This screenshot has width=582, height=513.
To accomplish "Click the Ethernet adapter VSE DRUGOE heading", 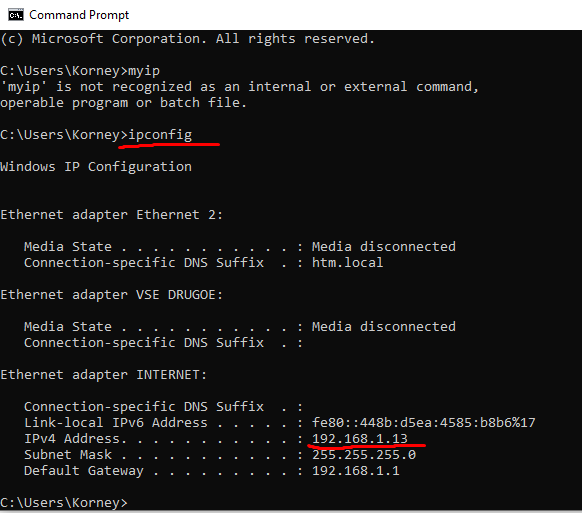I will click(x=112, y=295).
